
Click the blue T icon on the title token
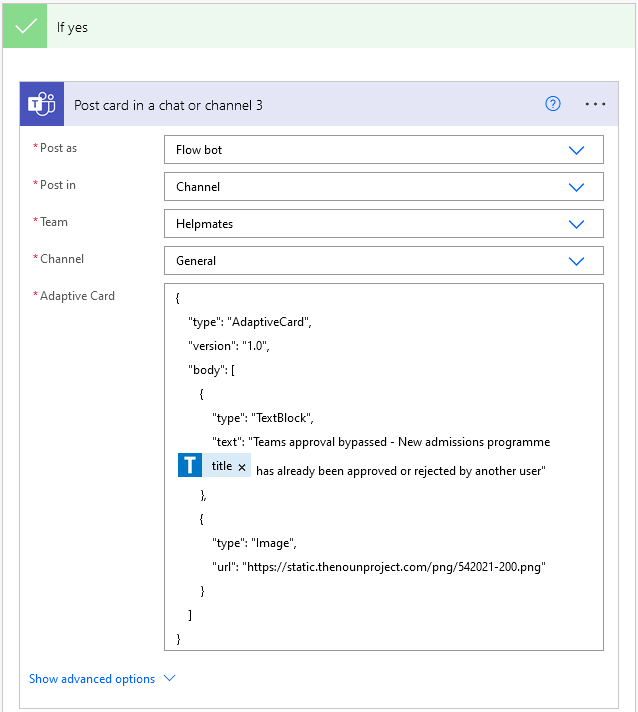point(190,466)
